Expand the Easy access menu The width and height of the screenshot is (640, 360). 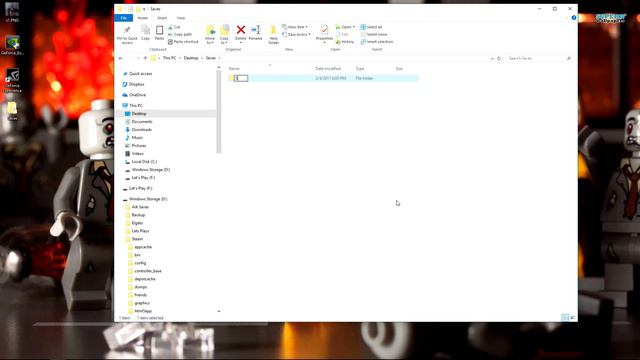(x=296, y=34)
